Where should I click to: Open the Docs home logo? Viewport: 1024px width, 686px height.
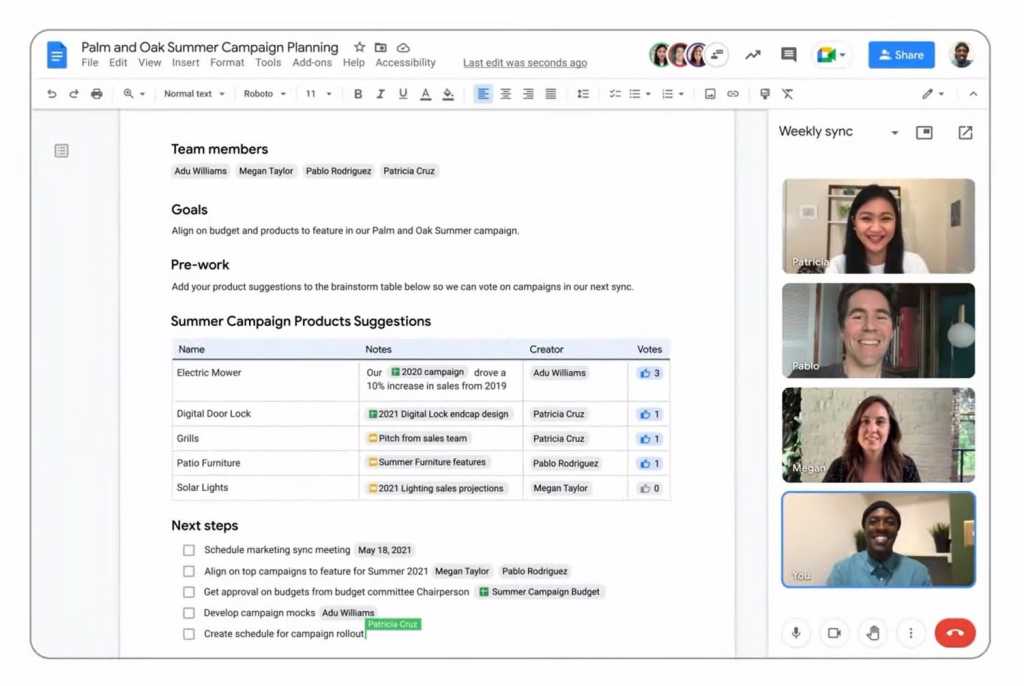tap(57, 55)
